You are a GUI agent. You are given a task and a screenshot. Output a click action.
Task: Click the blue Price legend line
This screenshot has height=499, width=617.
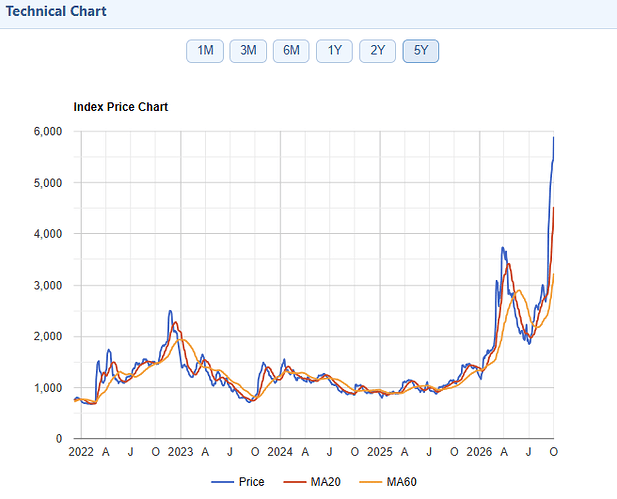222,482
